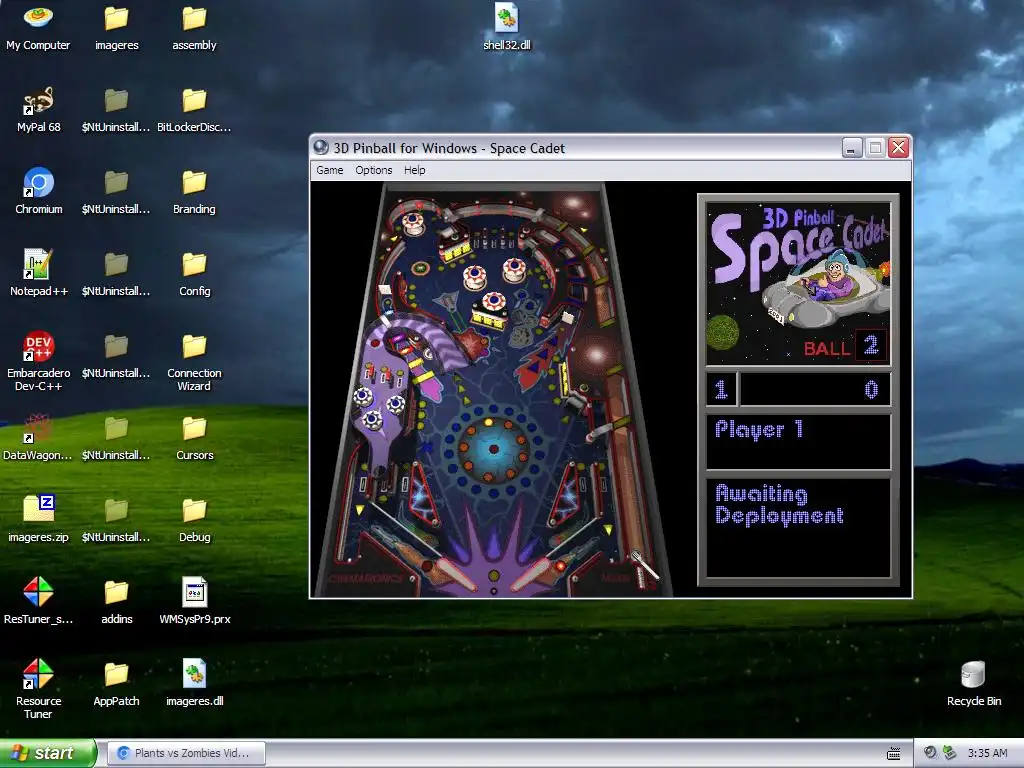Click the score value 0
Viewport: 1024px width, 768px height.
pos(871,390)
